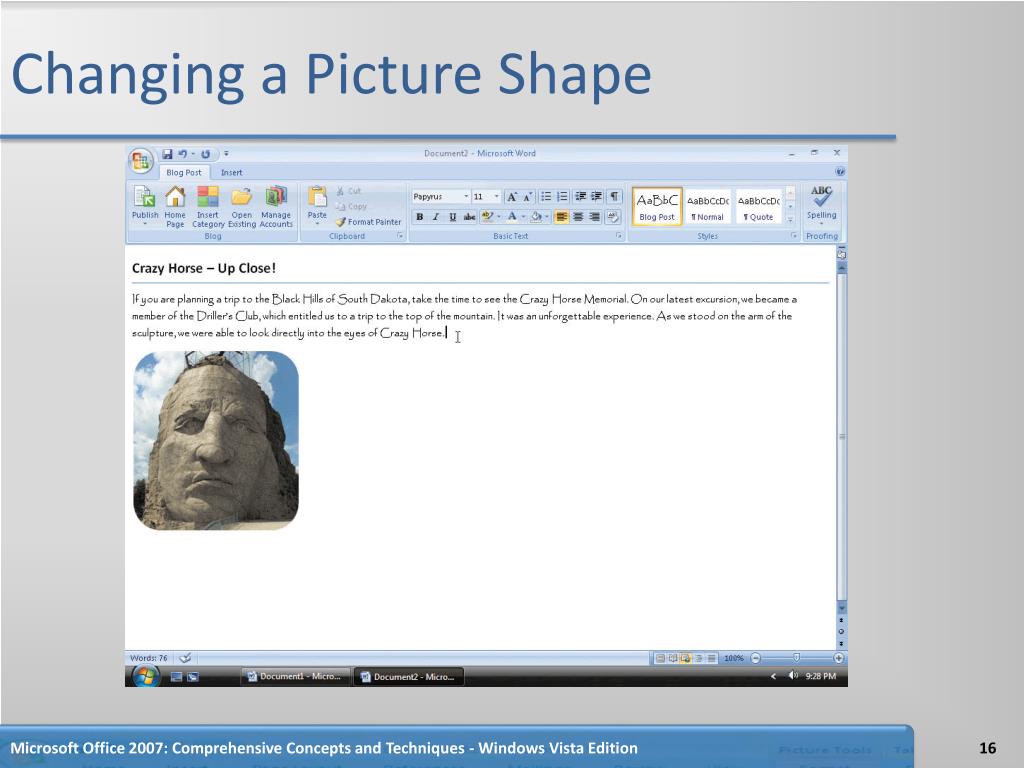
Task: Align text left
Action: [561, 217]
